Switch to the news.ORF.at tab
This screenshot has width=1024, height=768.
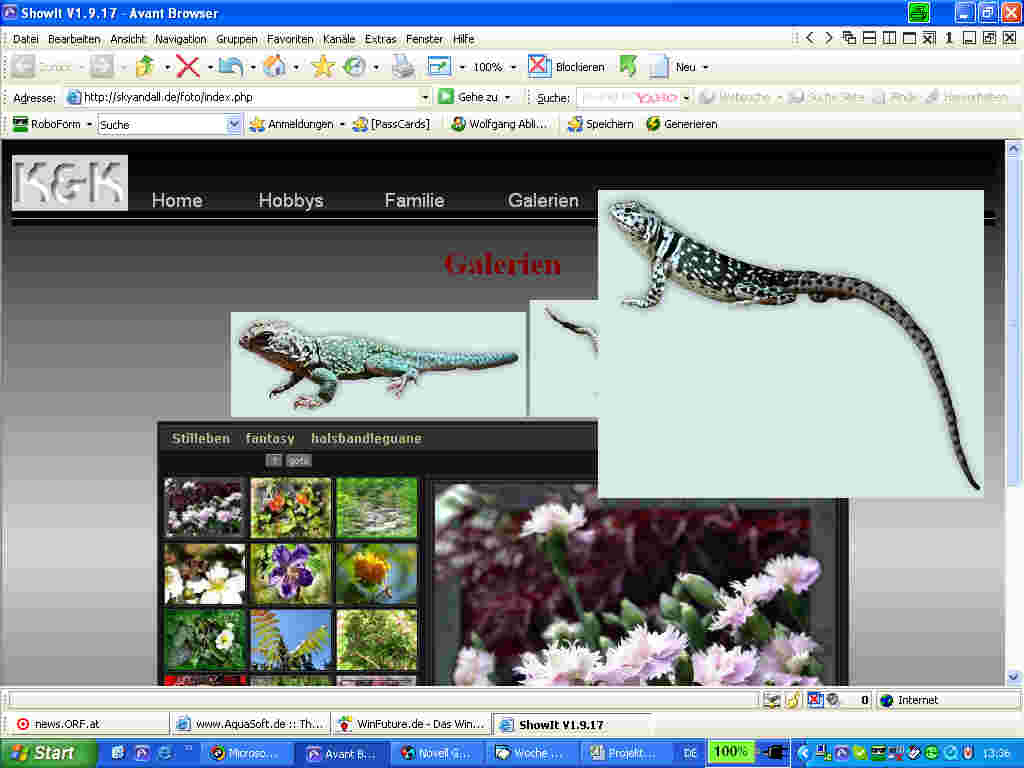tap(67, 724)
